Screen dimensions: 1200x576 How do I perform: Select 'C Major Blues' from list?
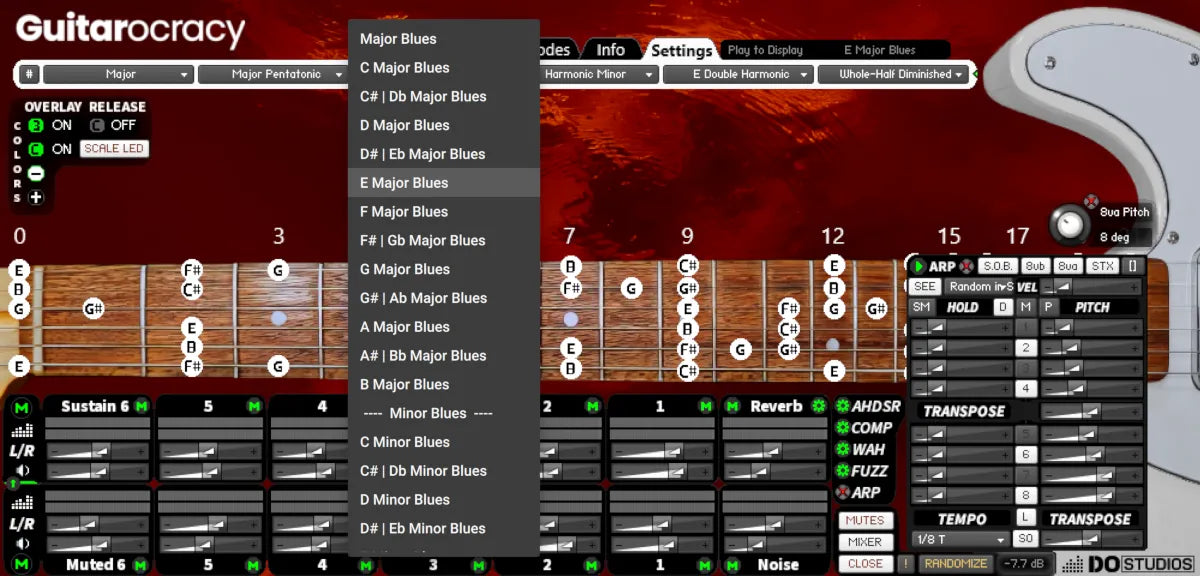(x=444, y=68)
